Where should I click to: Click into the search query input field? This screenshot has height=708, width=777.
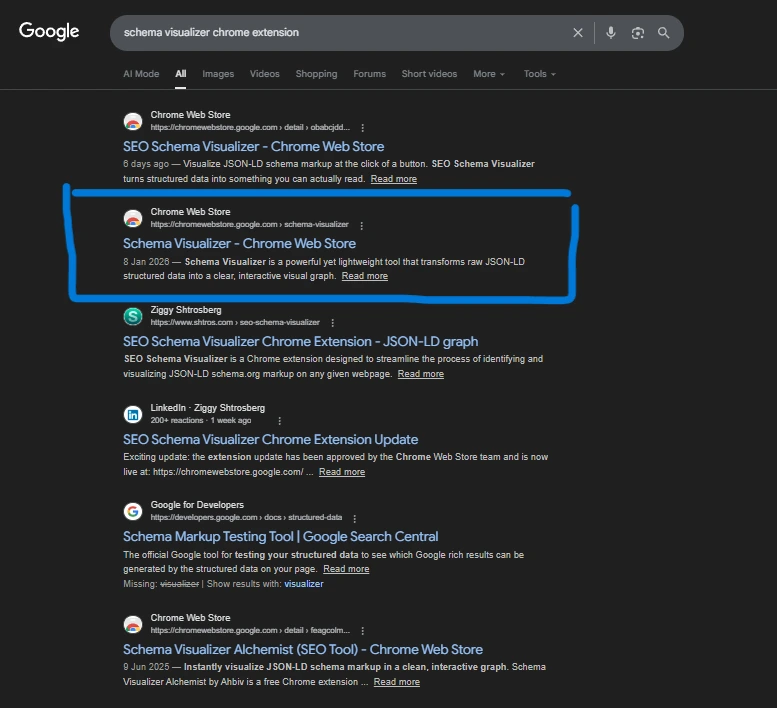click(340, 33)
